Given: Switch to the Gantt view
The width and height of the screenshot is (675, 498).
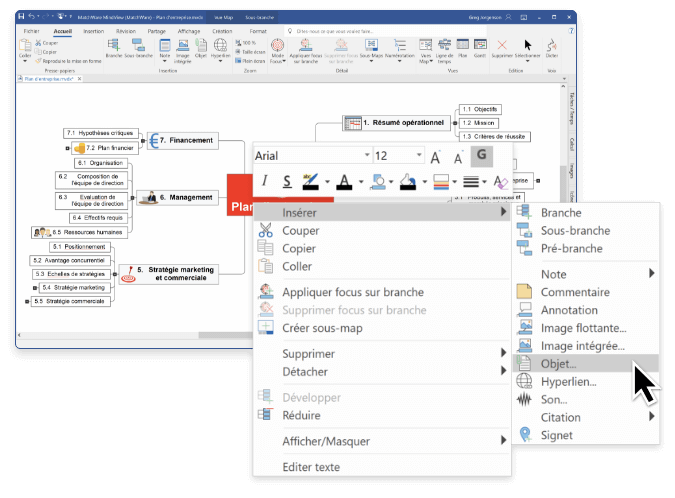Looking at the screenshot, I should (480, 48).
